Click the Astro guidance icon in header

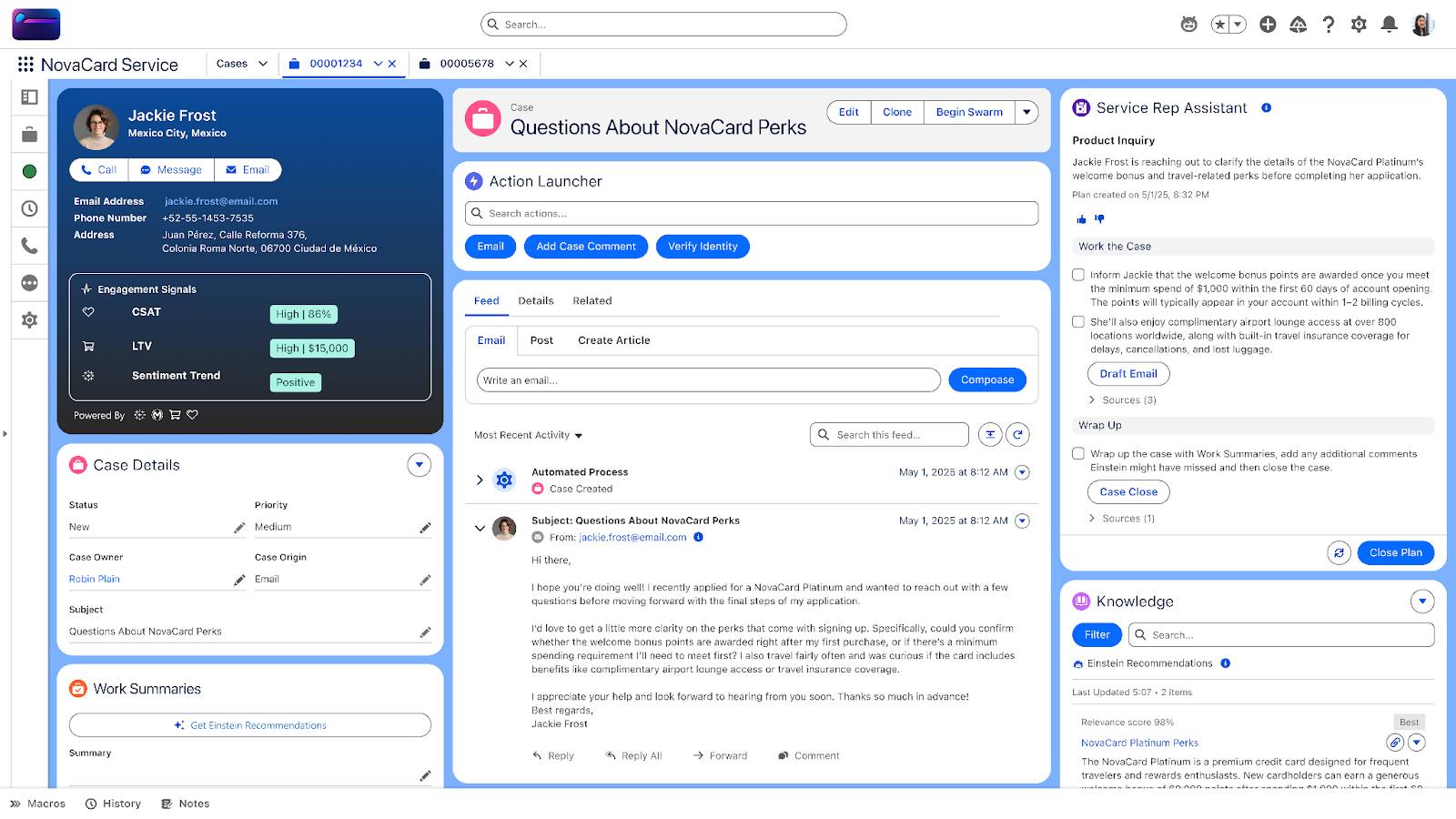point(1188,25)
